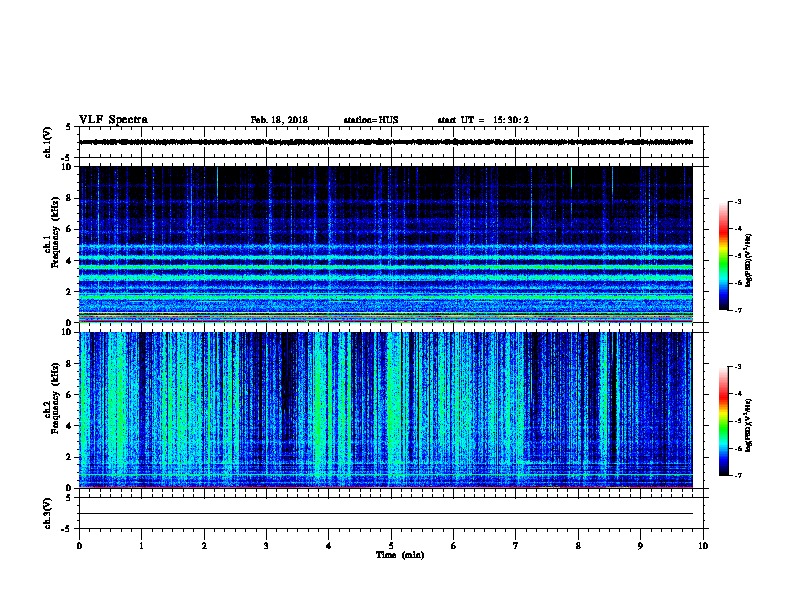Click the time axis tick label "7"

coord(516,546)
